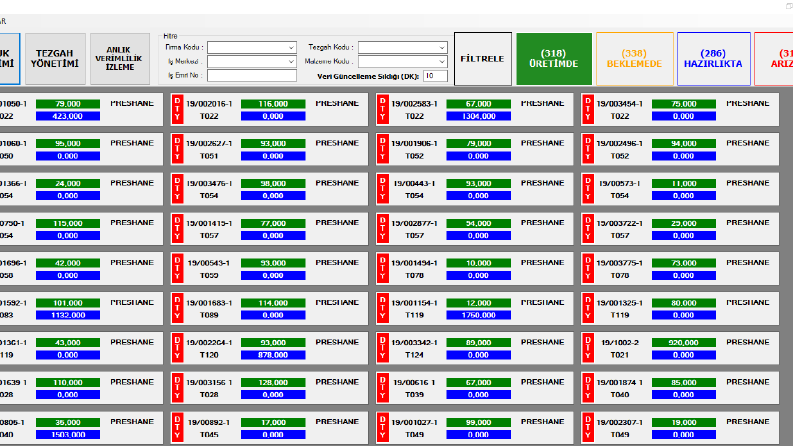Click the DTY badge of order 19/002496-1
This screenshot has width=793, height=446.
(x=588, y=149)
